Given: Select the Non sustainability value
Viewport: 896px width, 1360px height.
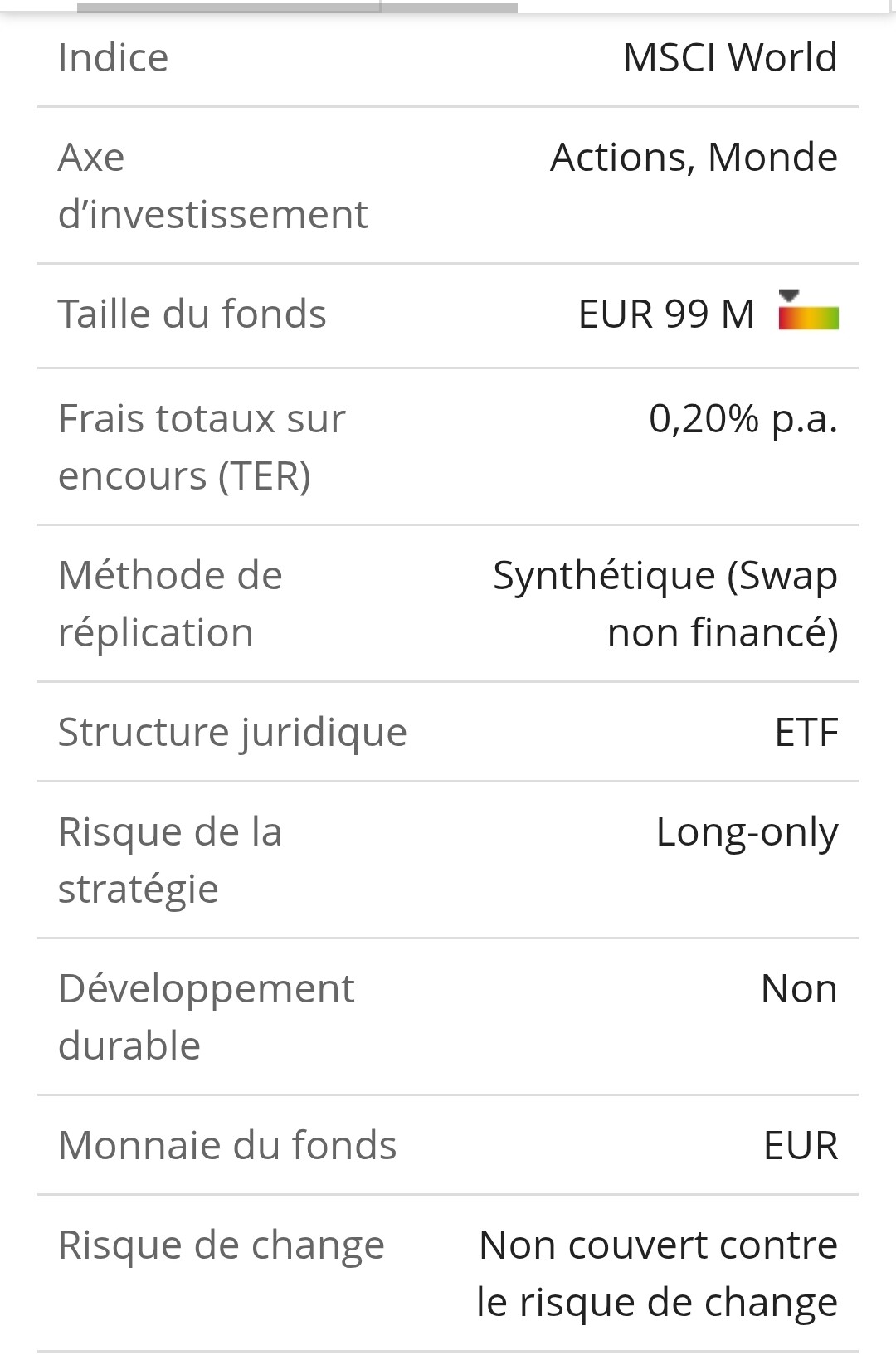Looking at the screenshot, I should 799,988.
